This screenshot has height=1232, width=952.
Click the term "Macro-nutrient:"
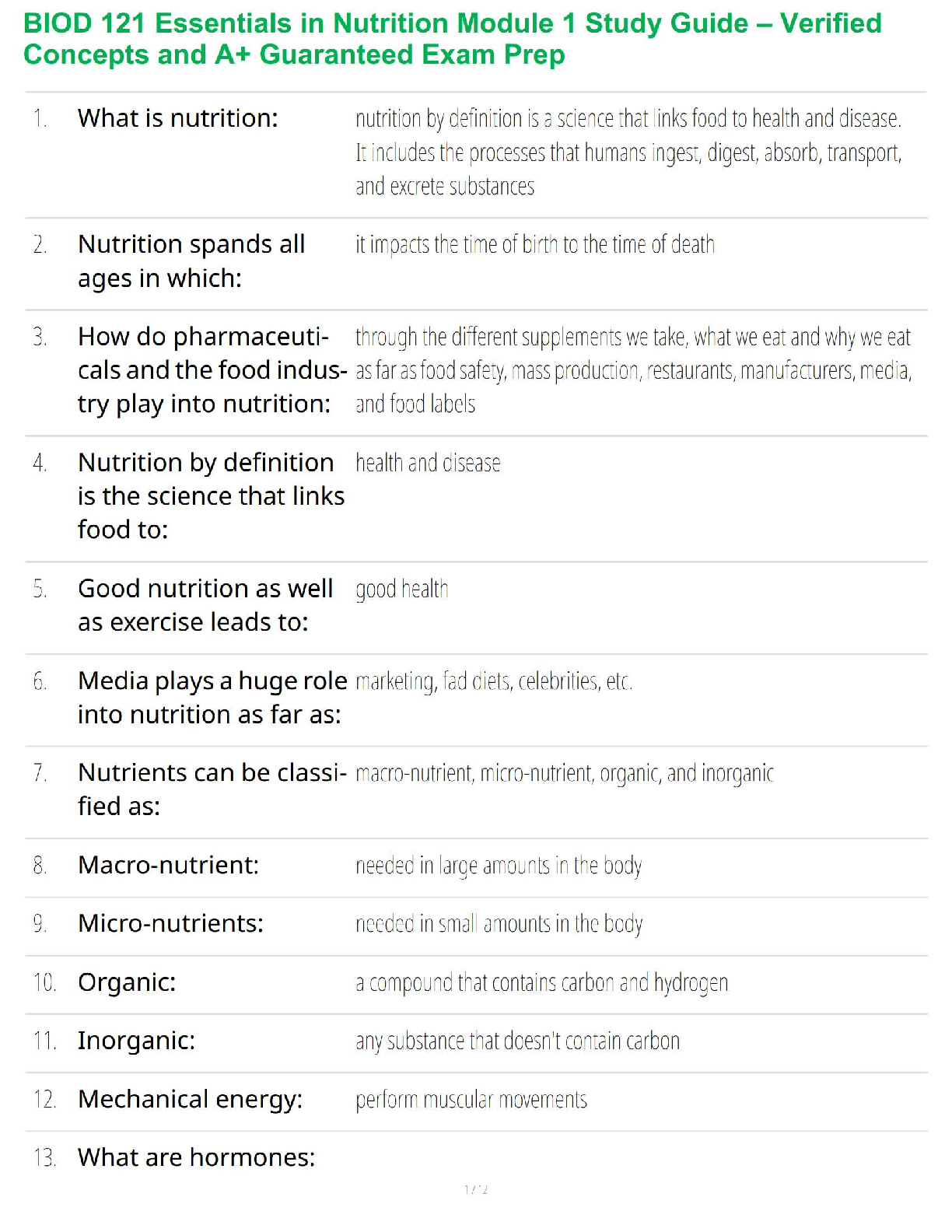click(168, 865)
